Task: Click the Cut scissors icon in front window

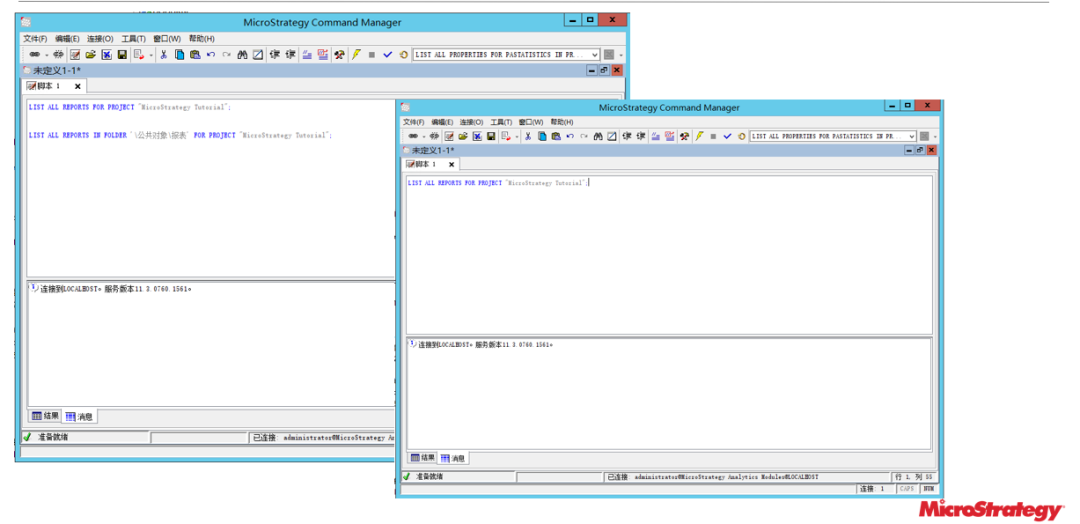Action: [528, 136]
